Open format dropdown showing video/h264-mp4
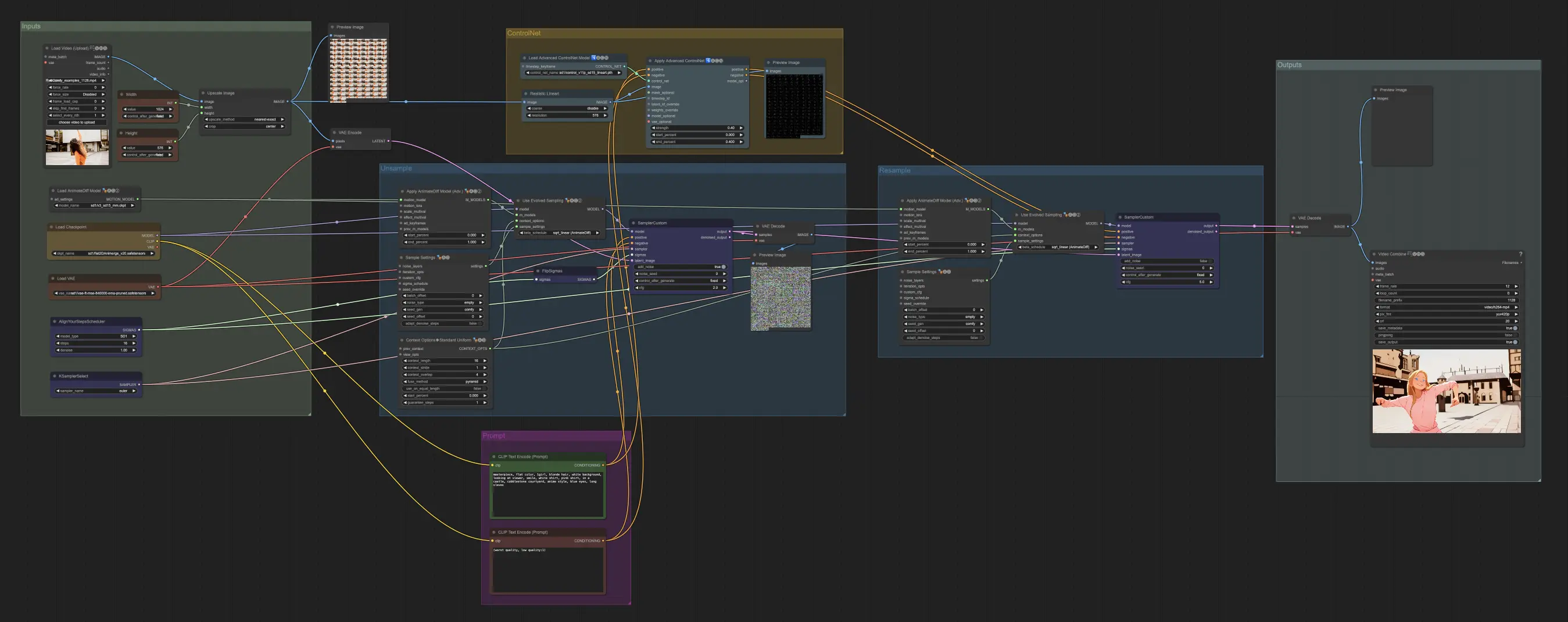The image size is (1568, 622). (1447, 308)
